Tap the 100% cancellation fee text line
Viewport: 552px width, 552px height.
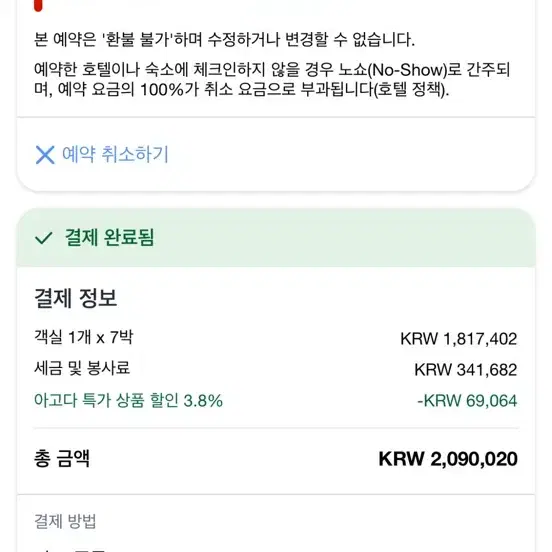pyautogui.click(x=242, y=89)
